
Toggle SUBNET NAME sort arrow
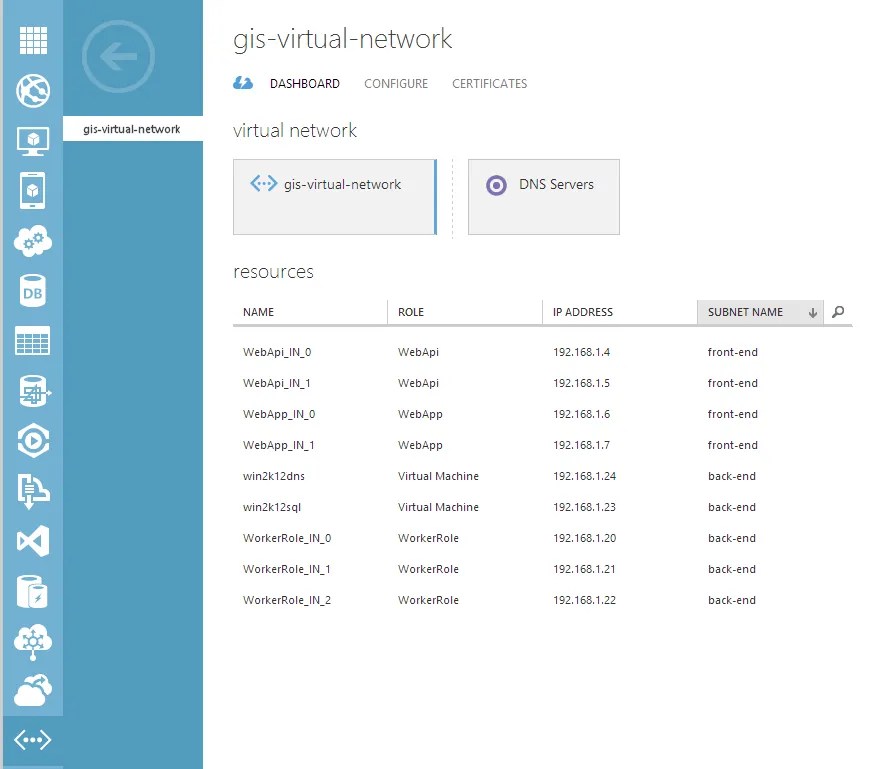(812, 313)
